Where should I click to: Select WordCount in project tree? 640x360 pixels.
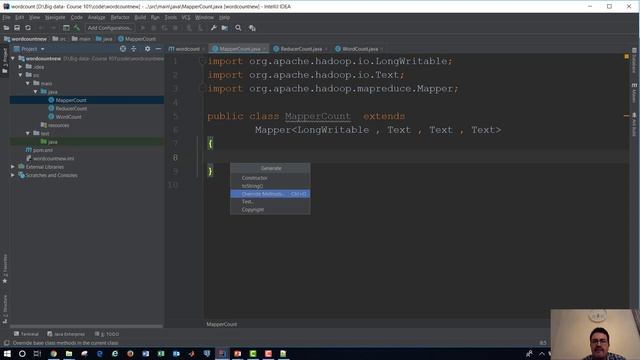[x=68, y=117]
